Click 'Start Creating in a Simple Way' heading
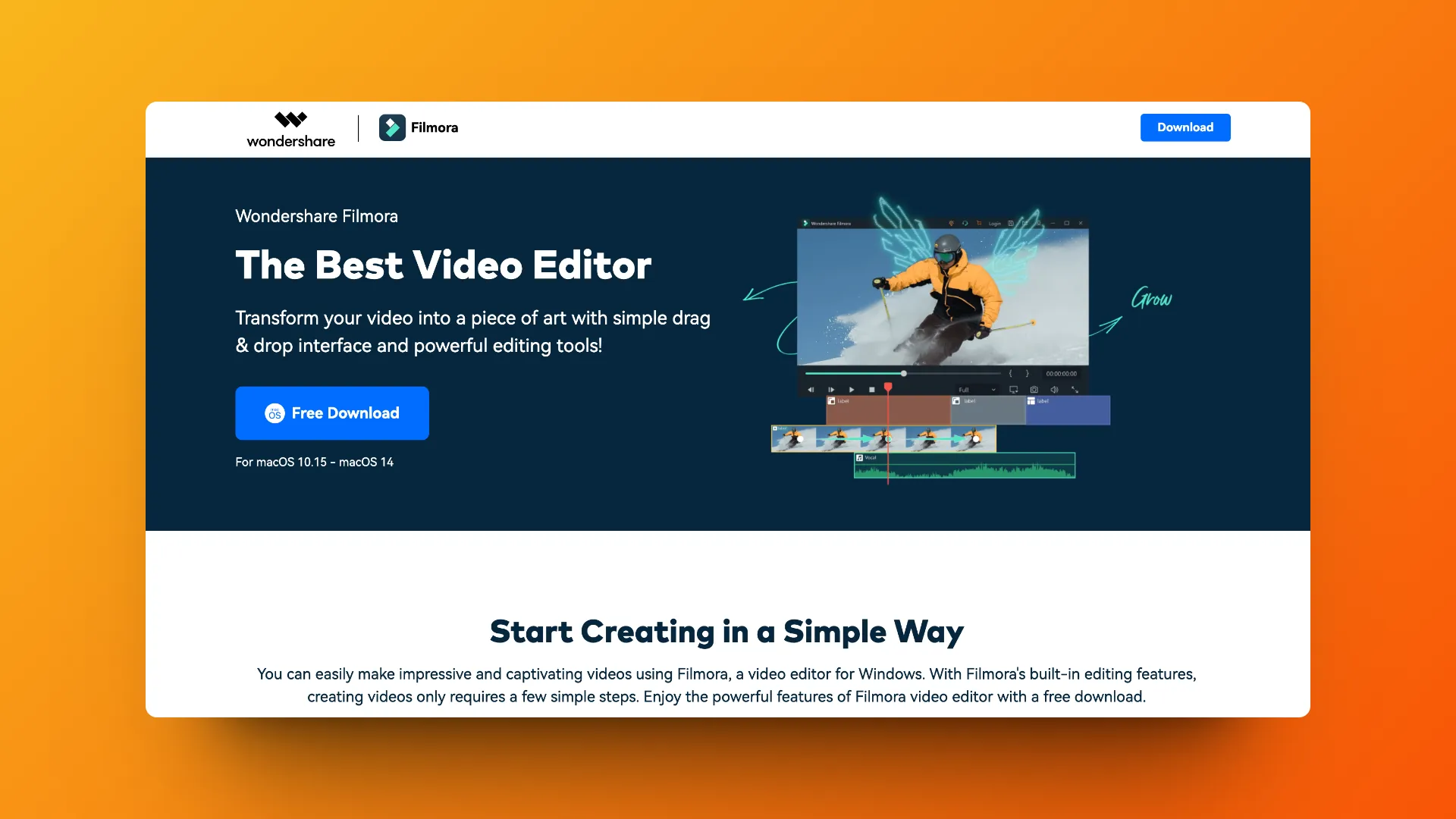The image size is (1456, 819). (x=726, y=632)
